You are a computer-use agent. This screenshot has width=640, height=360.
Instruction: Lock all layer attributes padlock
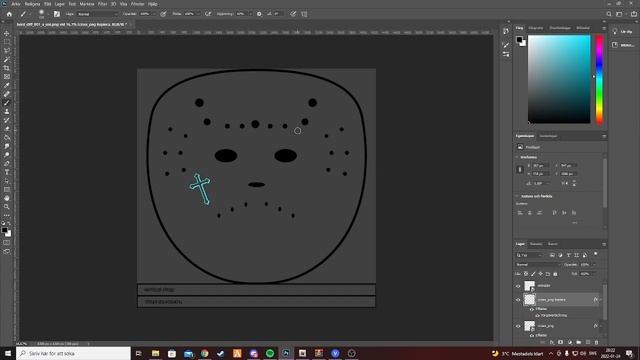click(x=555, y=274)
